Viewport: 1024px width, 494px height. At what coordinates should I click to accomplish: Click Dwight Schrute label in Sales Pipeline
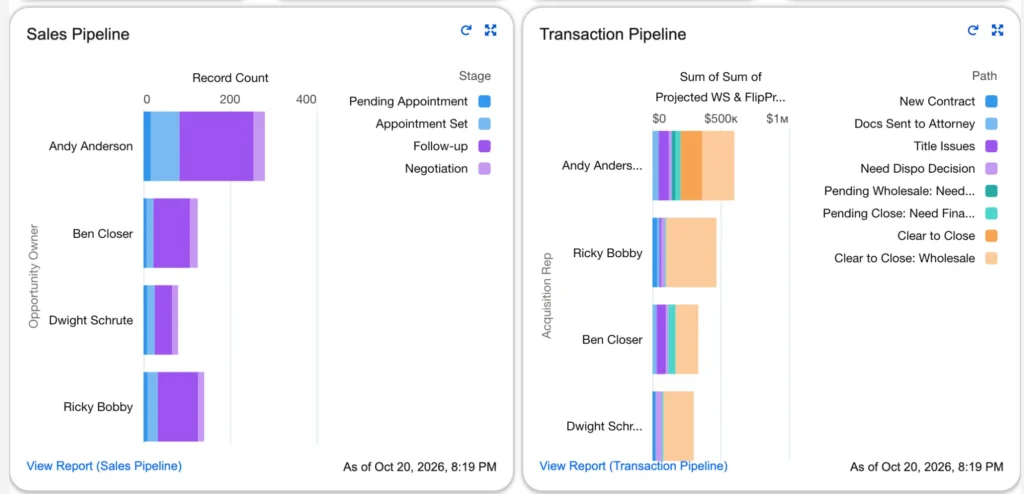tap(91, 320)
